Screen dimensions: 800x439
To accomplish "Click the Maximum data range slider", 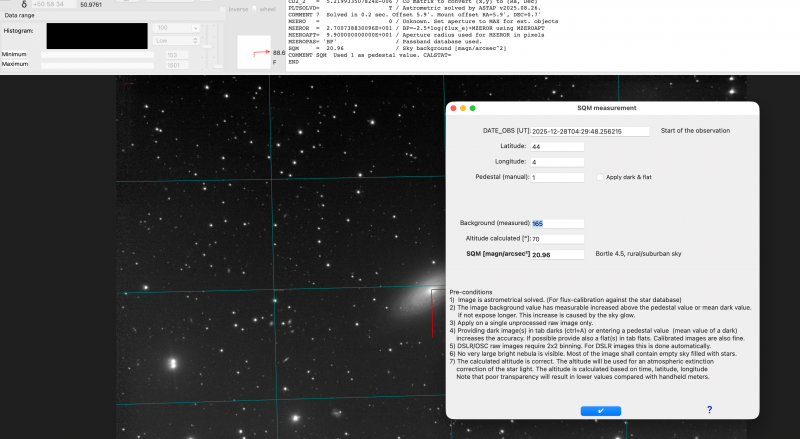I will (97, 65).
